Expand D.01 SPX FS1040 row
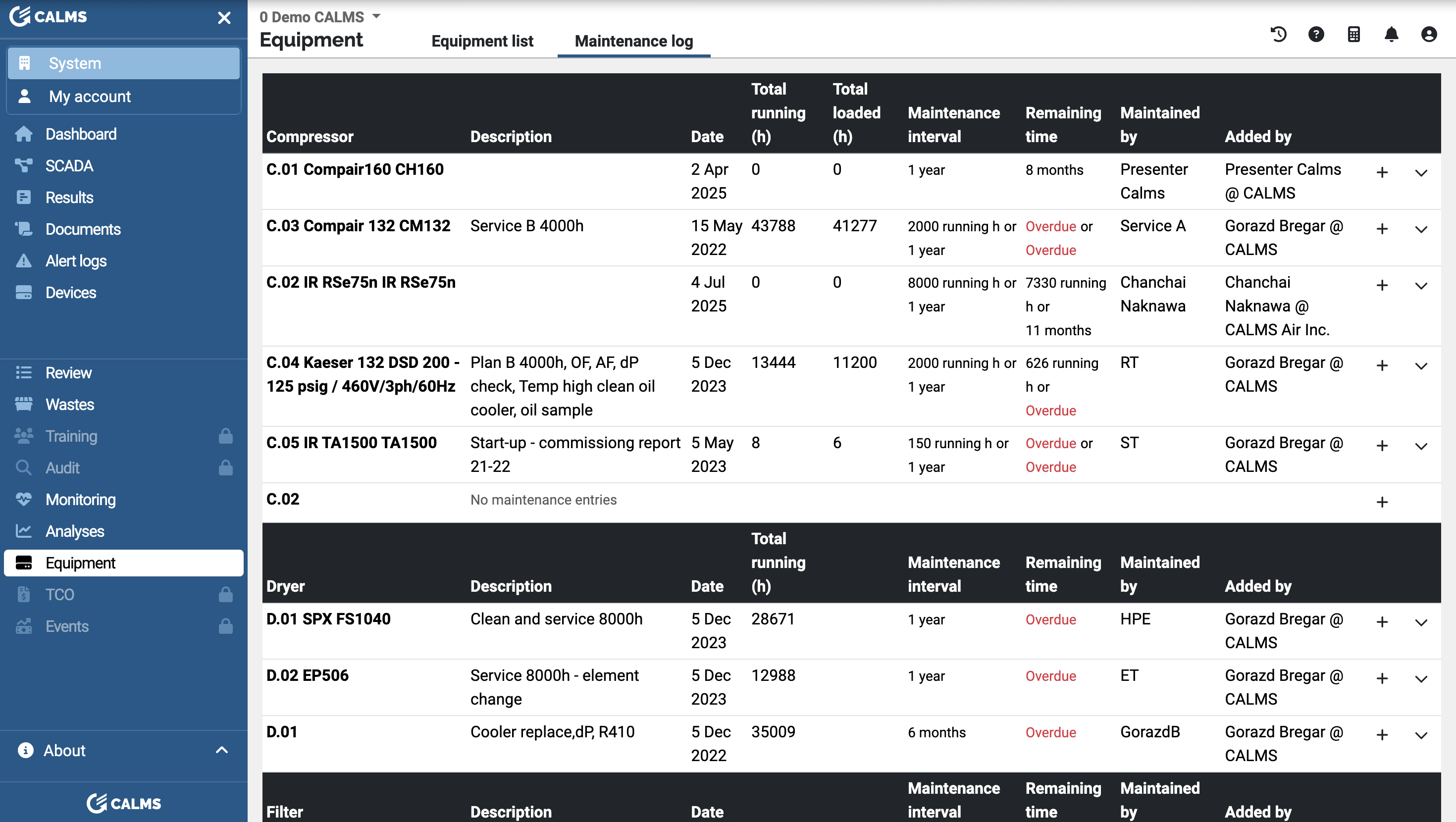Image resolution: width=1456 pixels, height=822 pixels. pyautogui.click(x=1421, y=622)
